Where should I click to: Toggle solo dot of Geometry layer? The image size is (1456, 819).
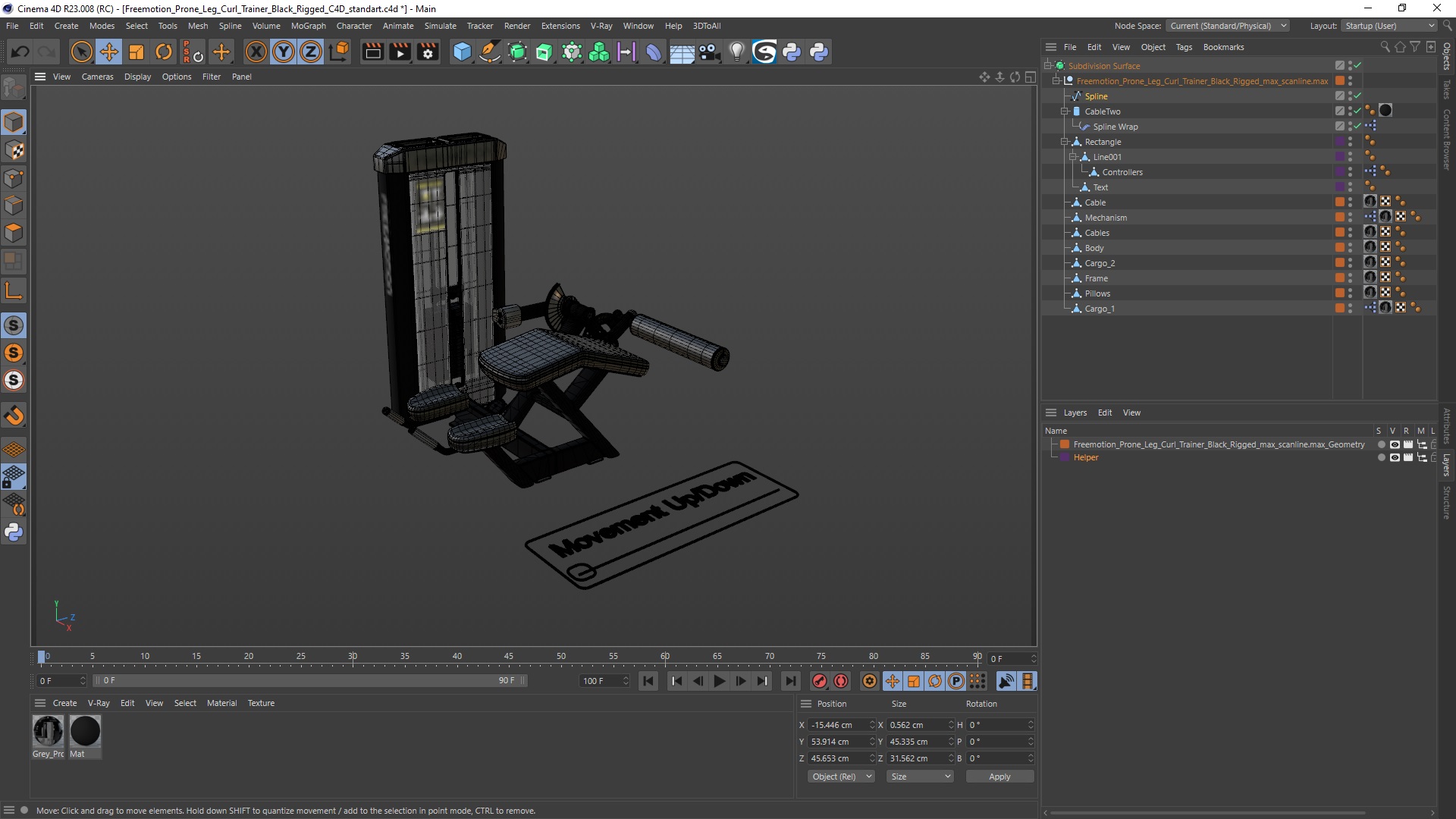1381,445
